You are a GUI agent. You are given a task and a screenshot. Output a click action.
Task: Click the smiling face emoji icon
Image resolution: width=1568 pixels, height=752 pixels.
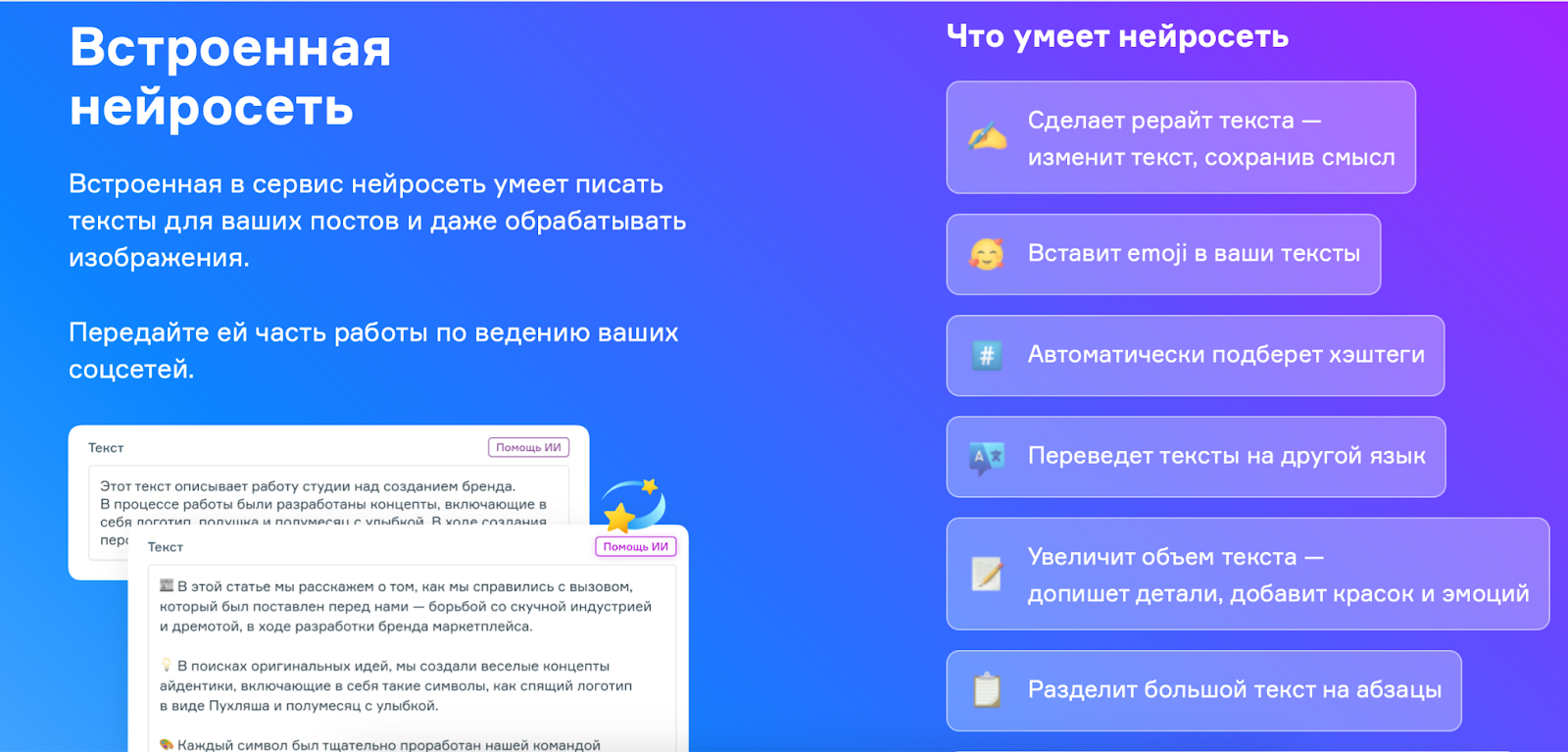coord(987,254)
